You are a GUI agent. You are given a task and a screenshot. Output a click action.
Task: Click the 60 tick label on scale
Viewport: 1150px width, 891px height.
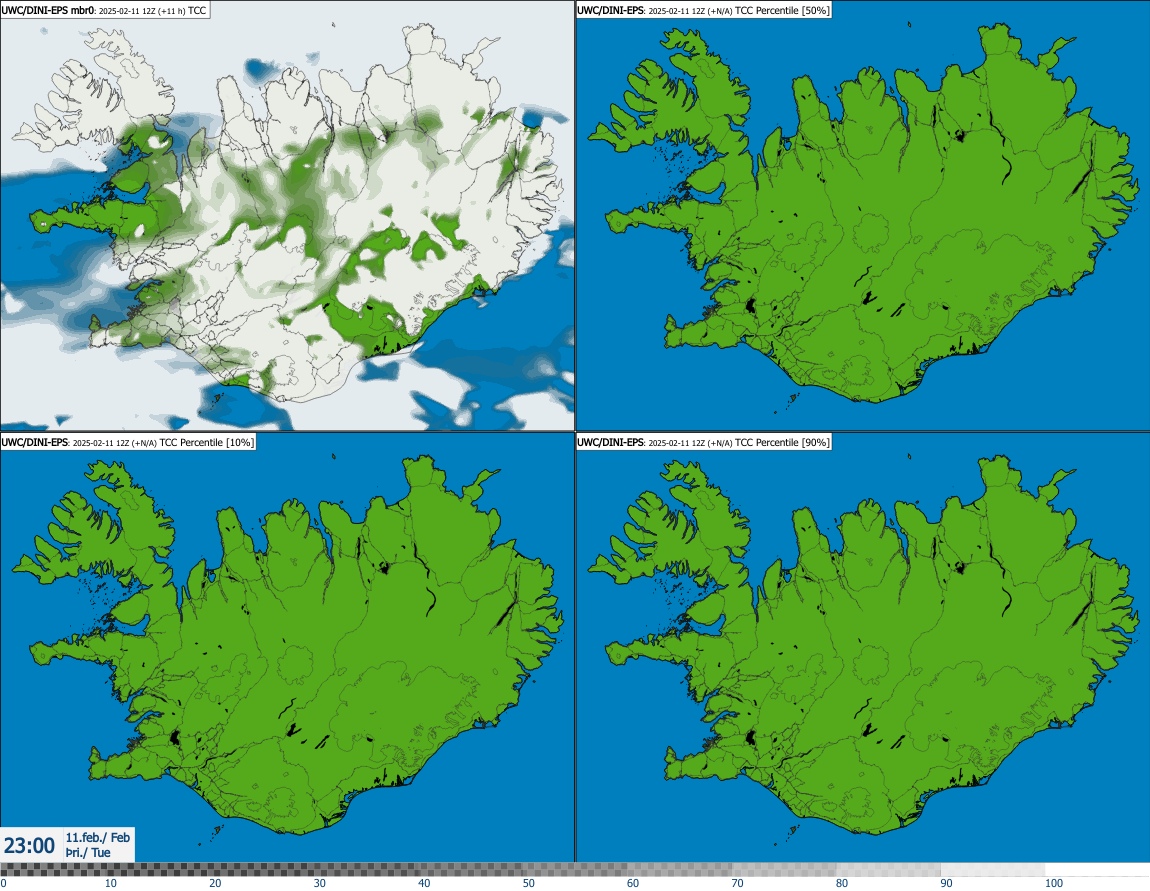click(633, 884)
